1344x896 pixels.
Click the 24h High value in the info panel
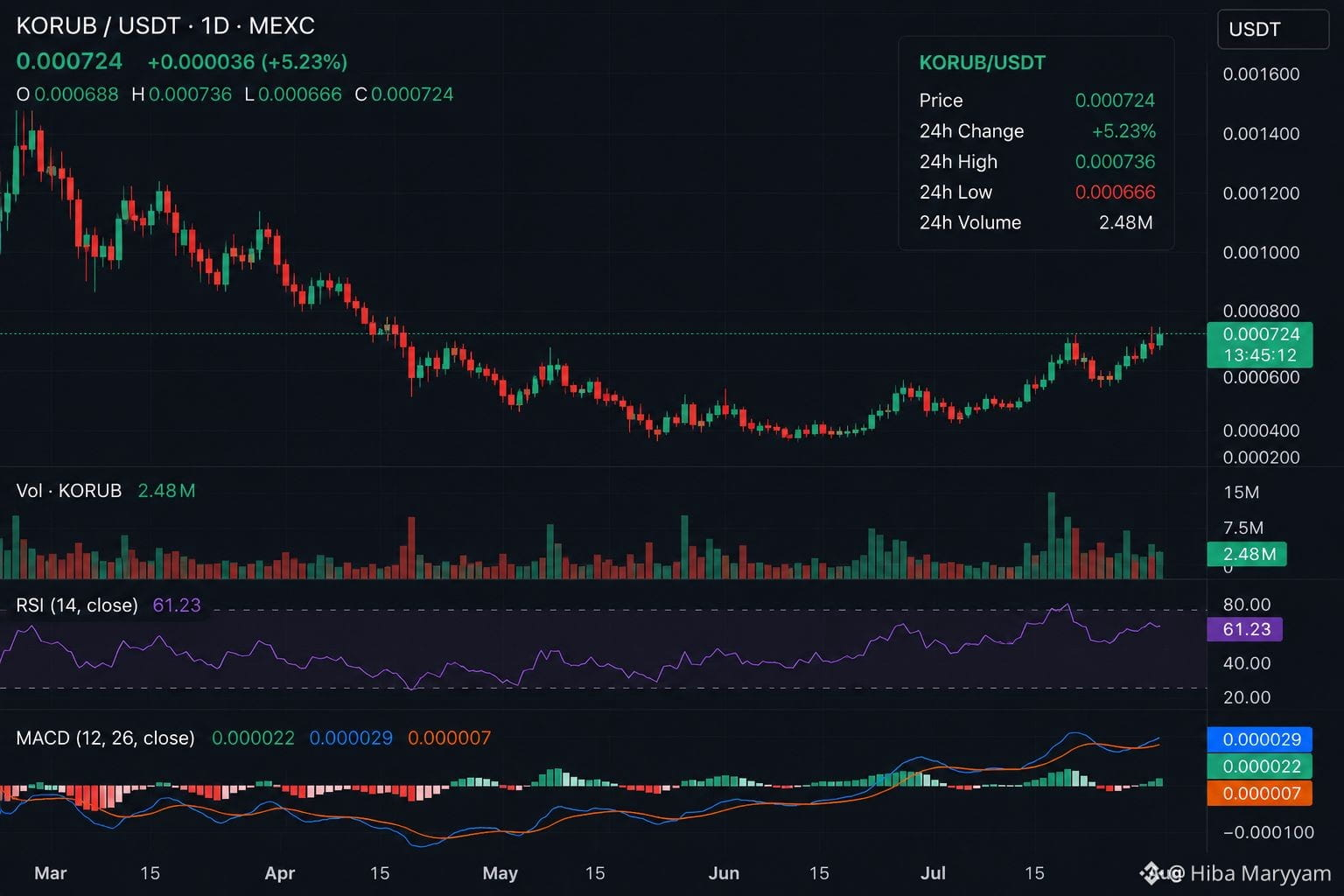coord(1115,162)
